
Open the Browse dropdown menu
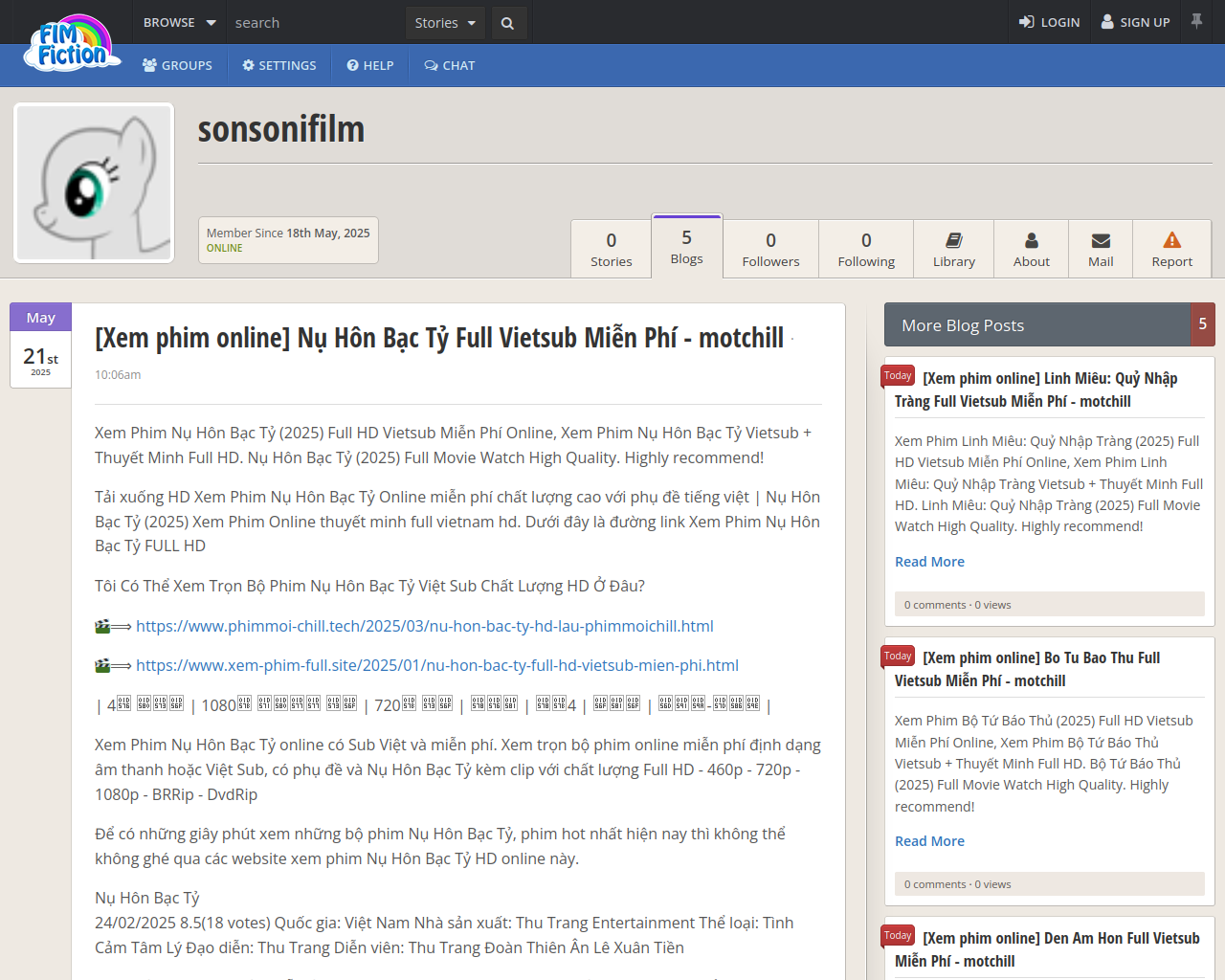(179, 22)
